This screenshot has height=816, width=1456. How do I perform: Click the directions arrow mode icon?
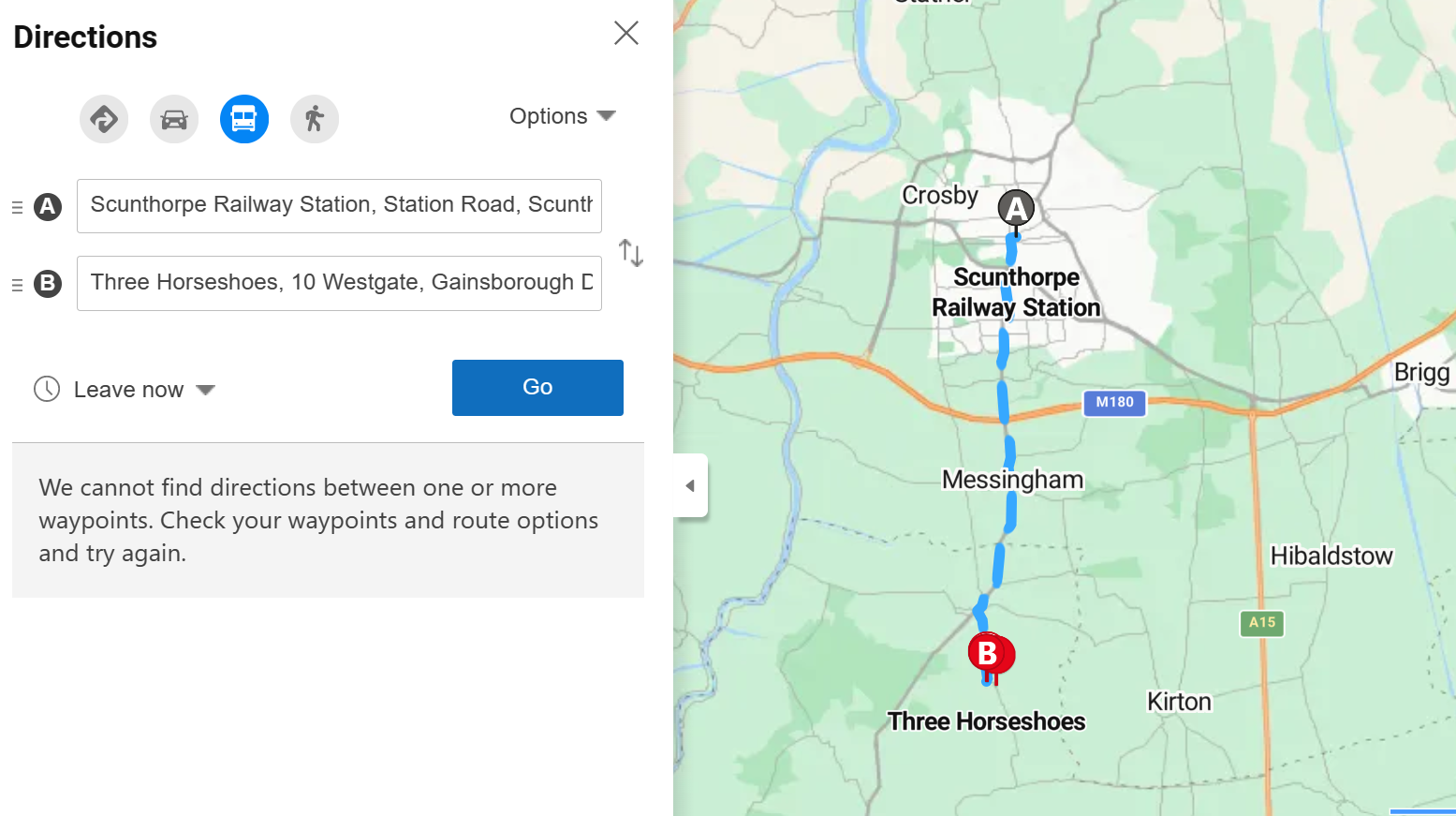pyautogui.click(x=104, y=119)
